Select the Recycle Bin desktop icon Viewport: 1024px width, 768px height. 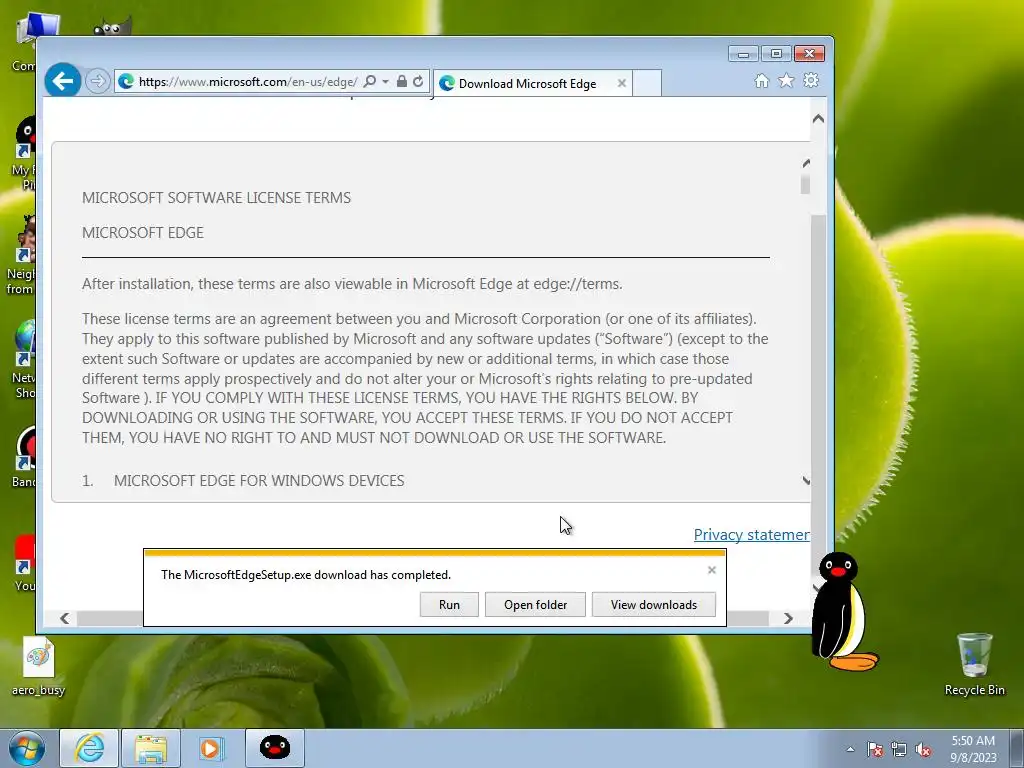pos(974,664)
